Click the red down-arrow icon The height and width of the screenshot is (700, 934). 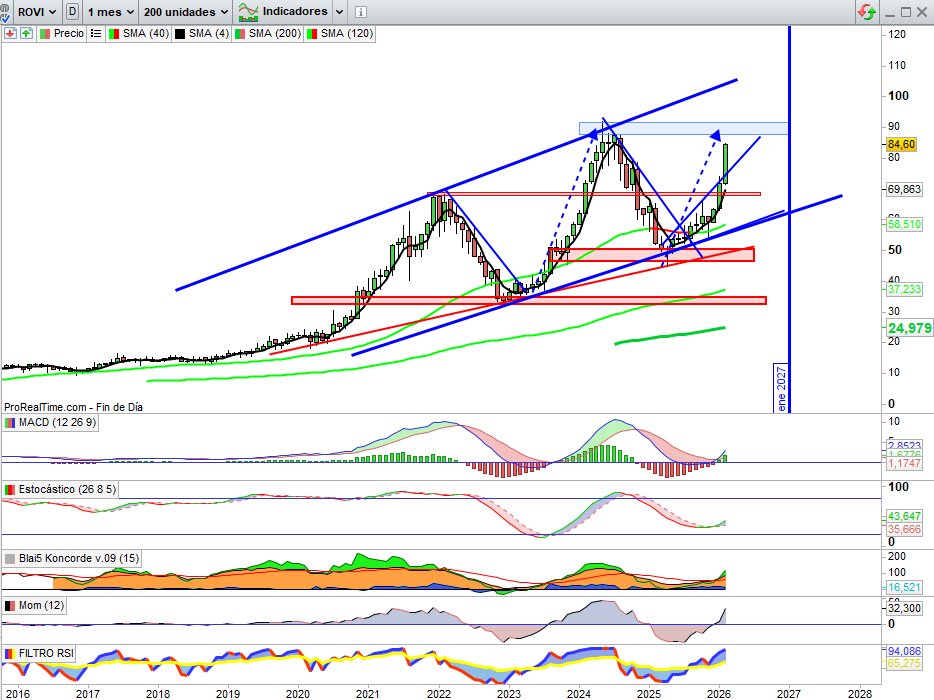click(10, 33)
